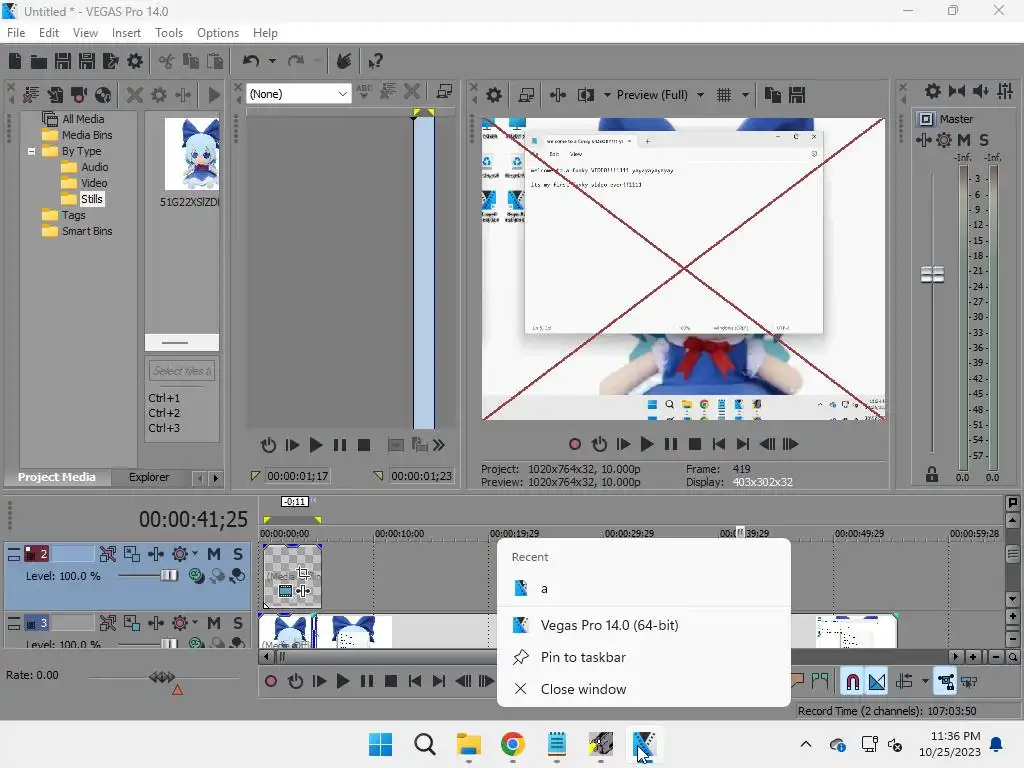The height and width of the screenshot is (768, 1024).
Task: Mute the Master bus
Action: (x=964, y=140)
